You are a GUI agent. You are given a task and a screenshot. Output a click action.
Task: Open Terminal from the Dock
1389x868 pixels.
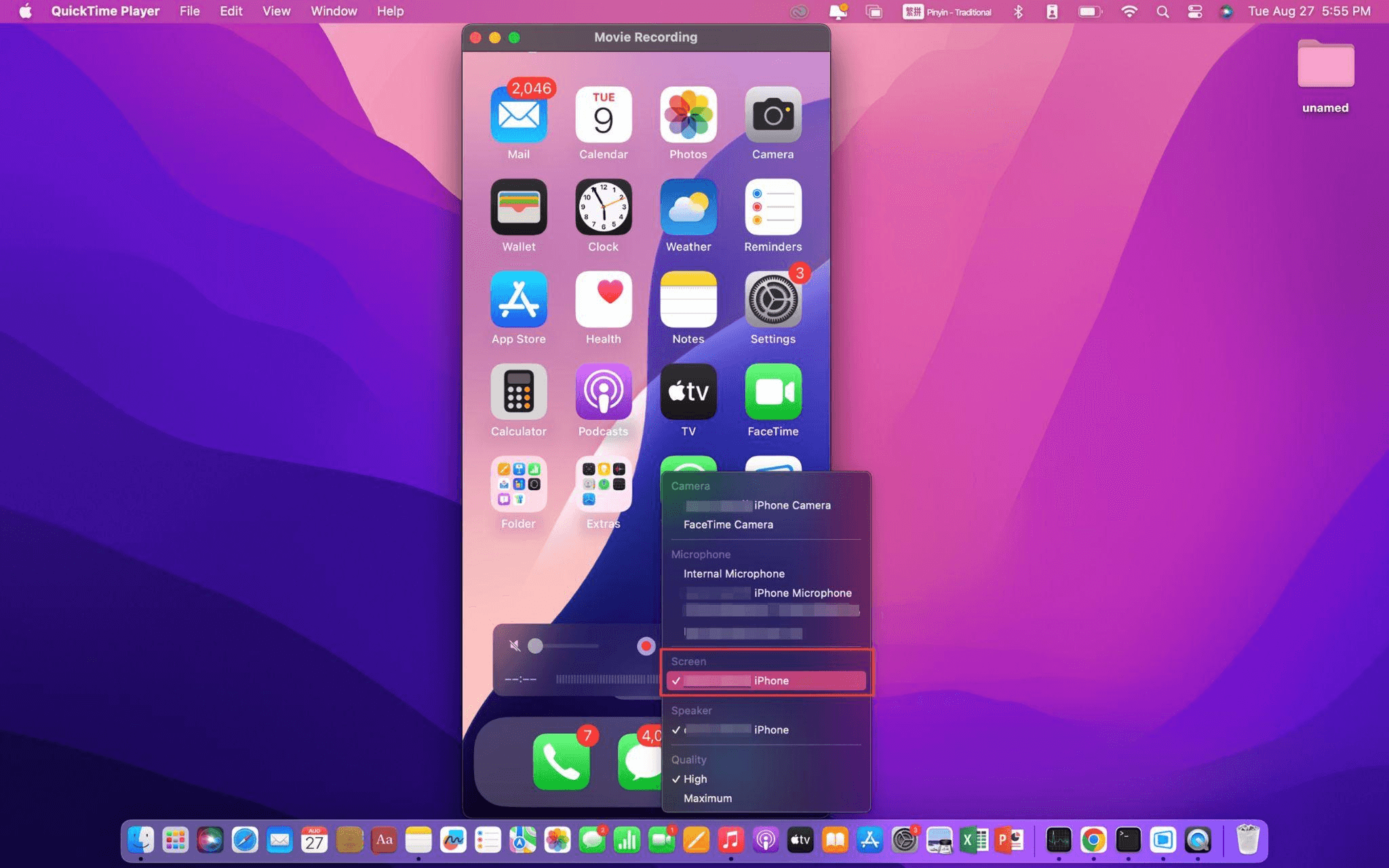coord(1128,840)
